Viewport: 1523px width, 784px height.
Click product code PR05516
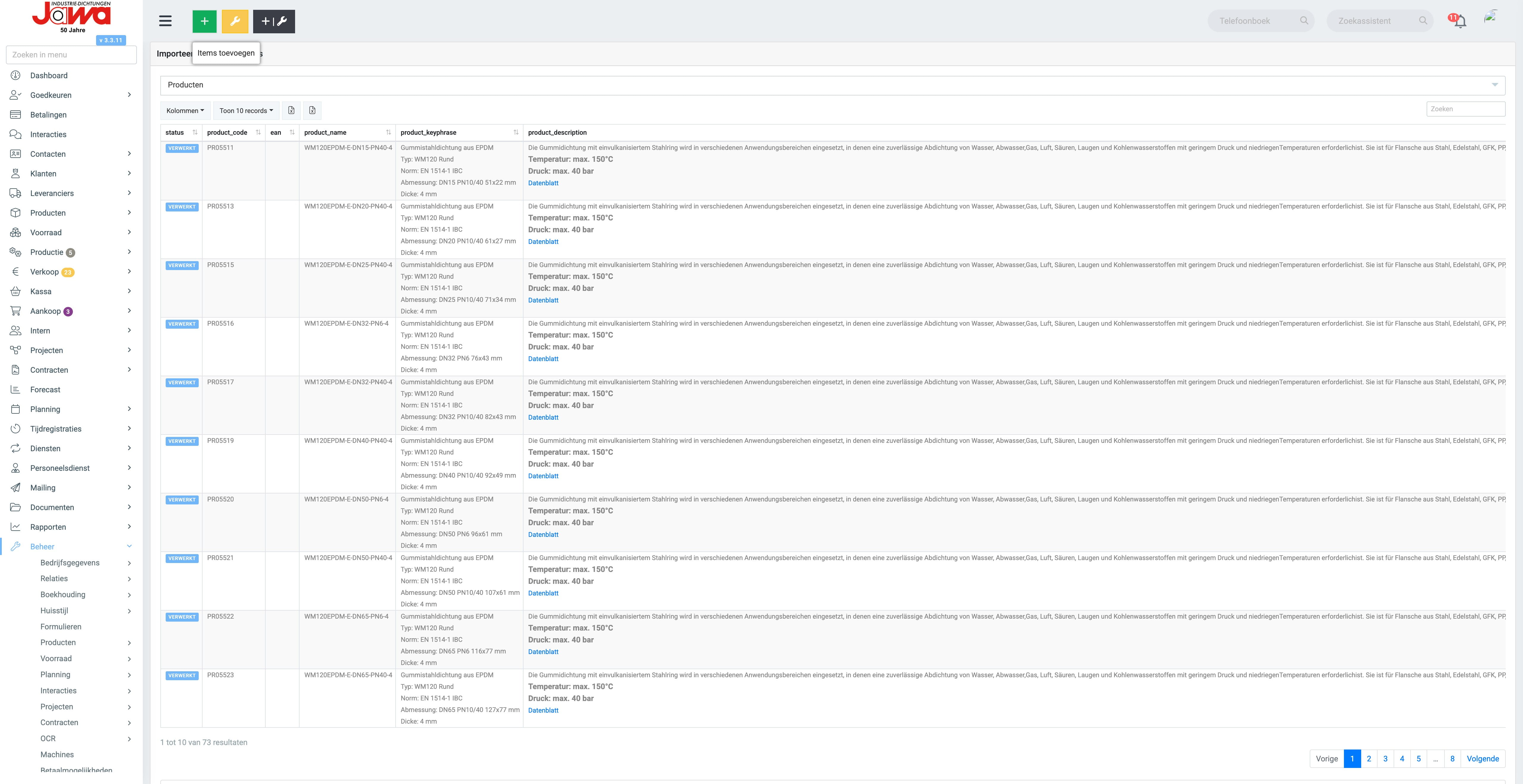(220, 323)
